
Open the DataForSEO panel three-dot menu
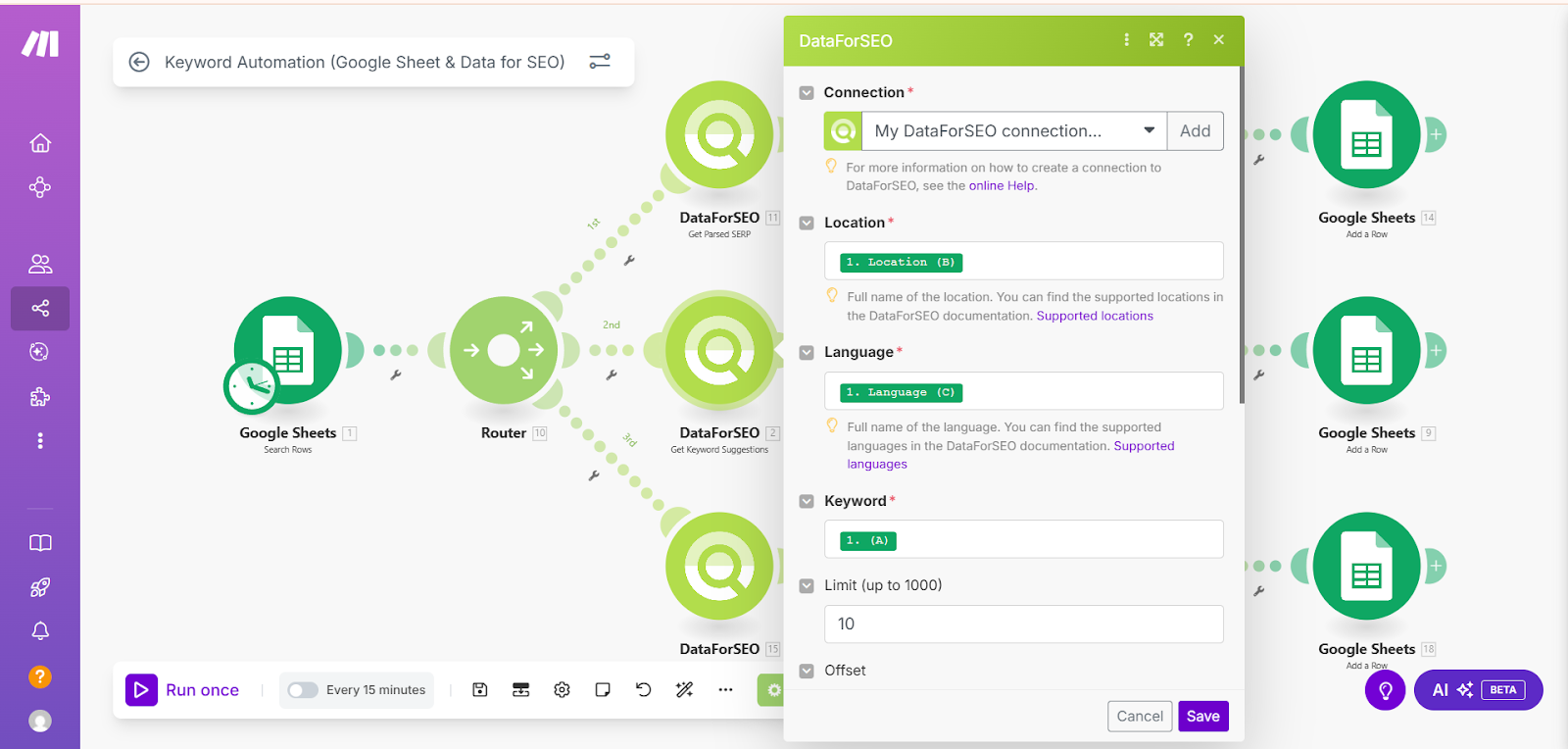click(x=1126, y=39)
